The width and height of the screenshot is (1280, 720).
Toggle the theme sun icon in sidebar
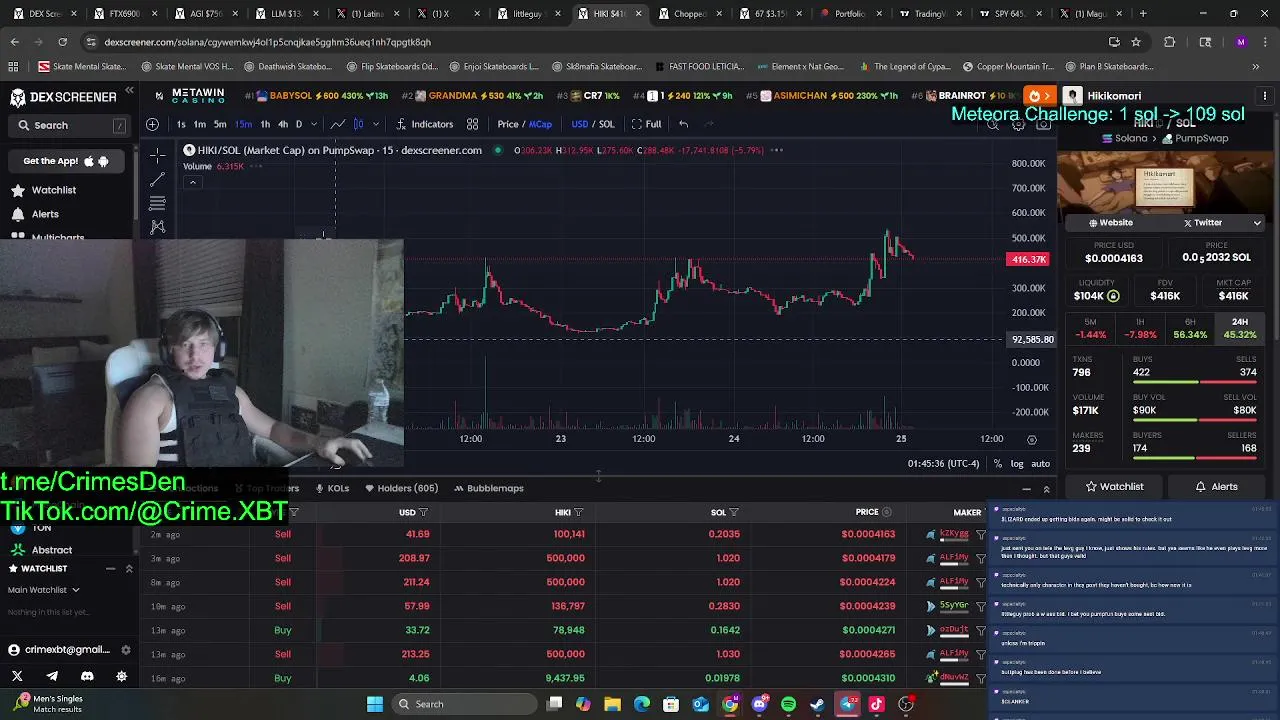coord(122,677)
